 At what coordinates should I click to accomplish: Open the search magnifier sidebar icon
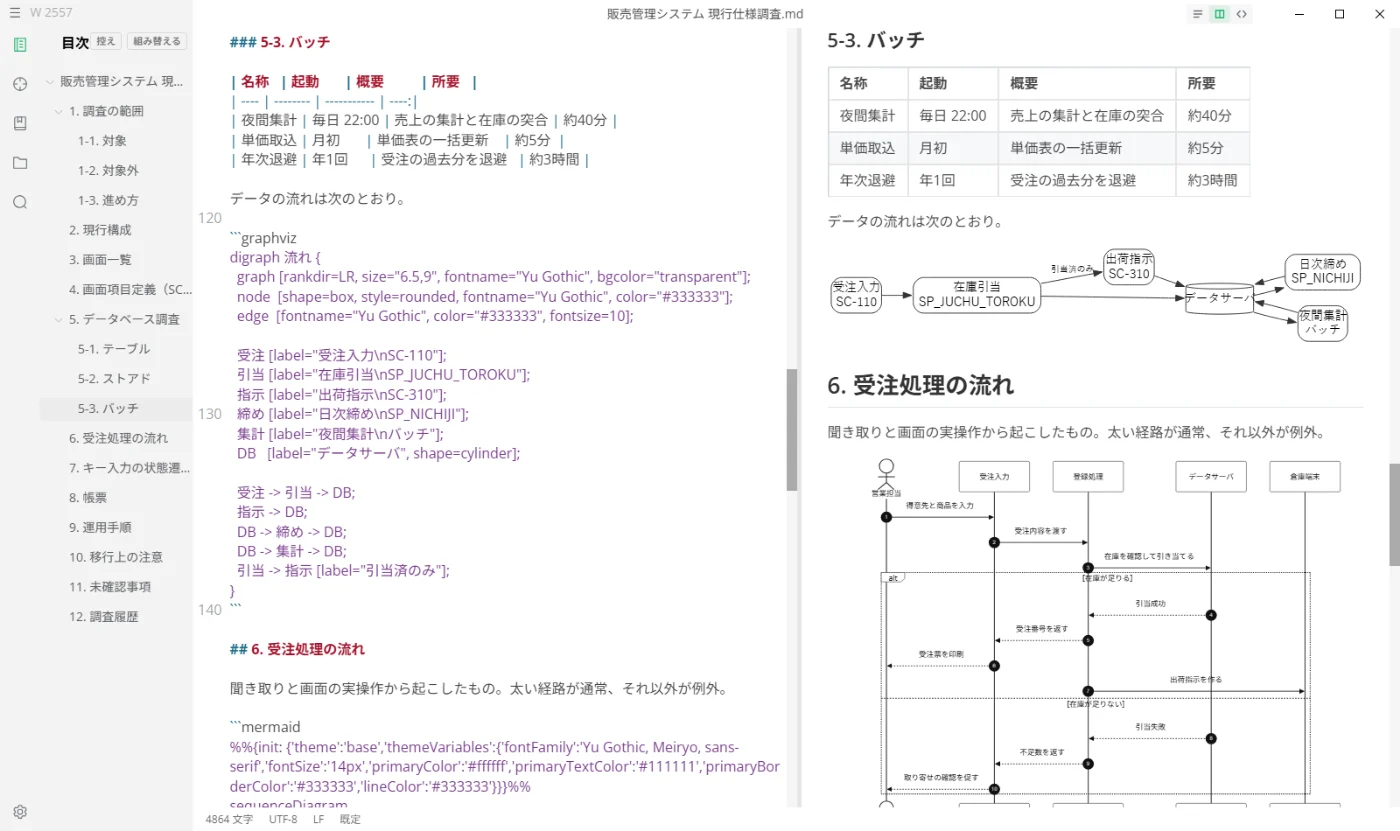[20, 202]
